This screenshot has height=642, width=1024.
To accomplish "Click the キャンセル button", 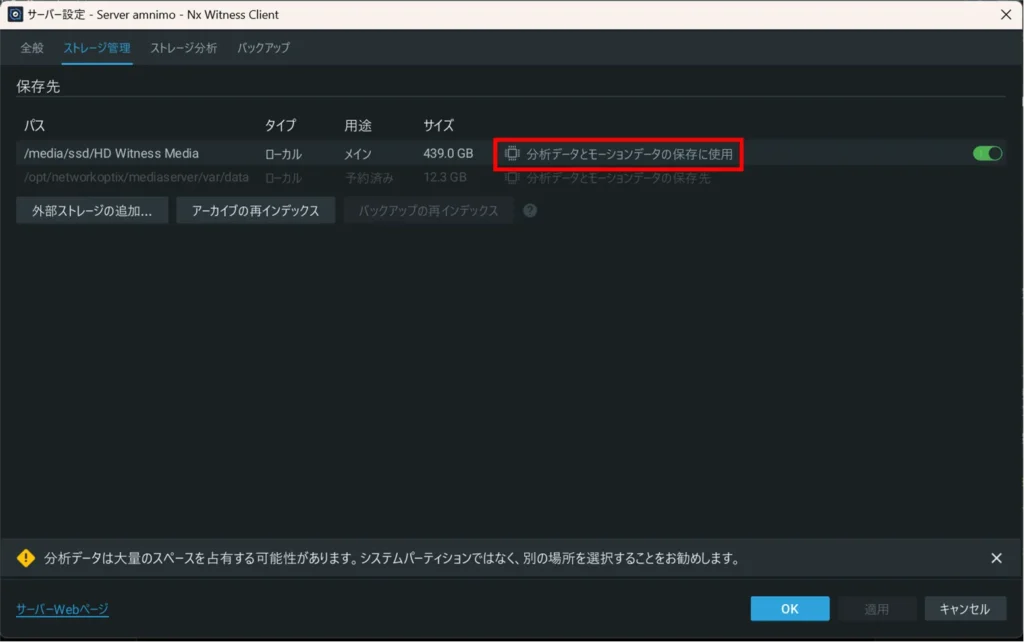I will coord(964,609).
